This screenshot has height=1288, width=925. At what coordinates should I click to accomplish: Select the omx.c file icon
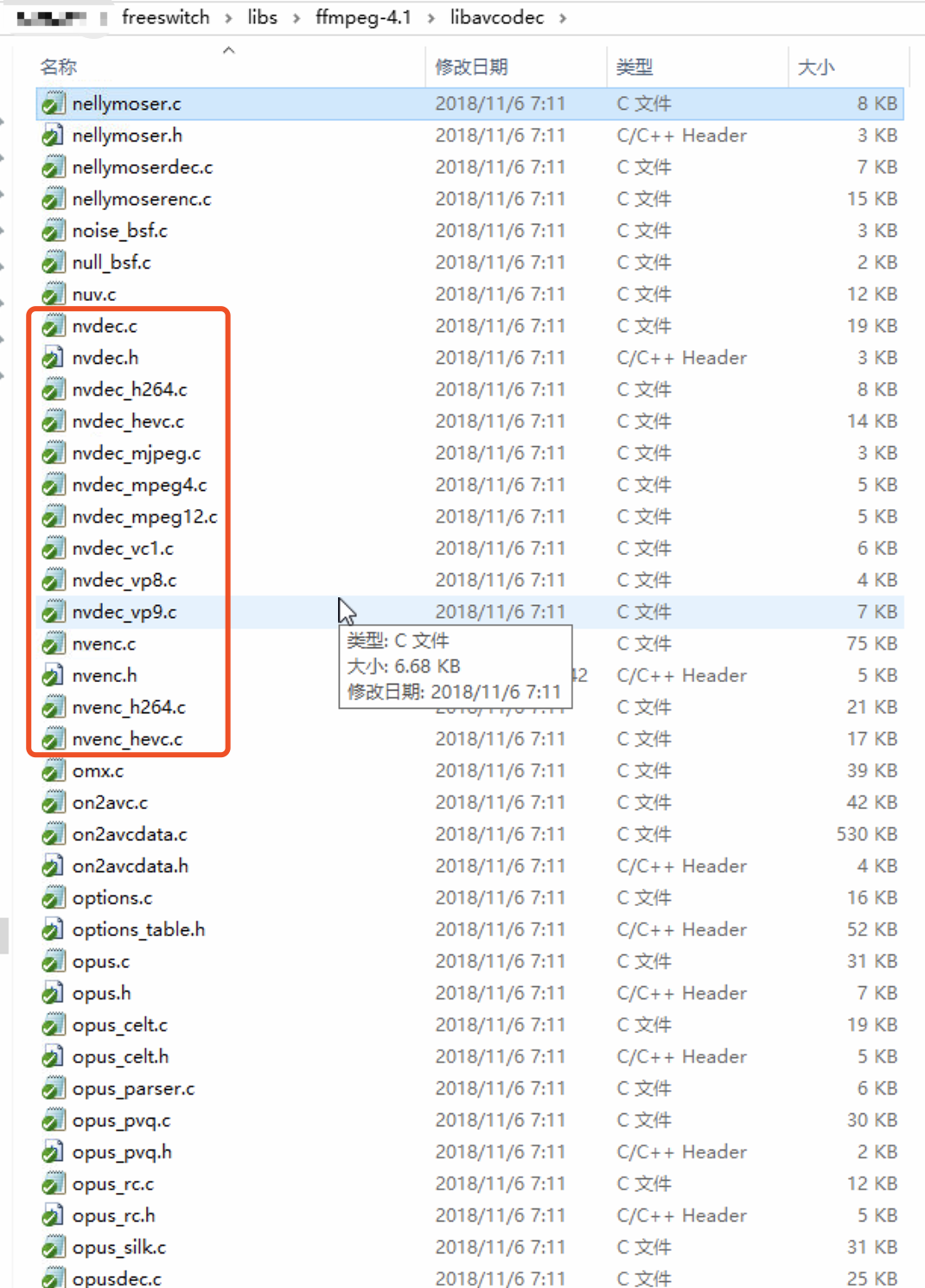[52, 770]
